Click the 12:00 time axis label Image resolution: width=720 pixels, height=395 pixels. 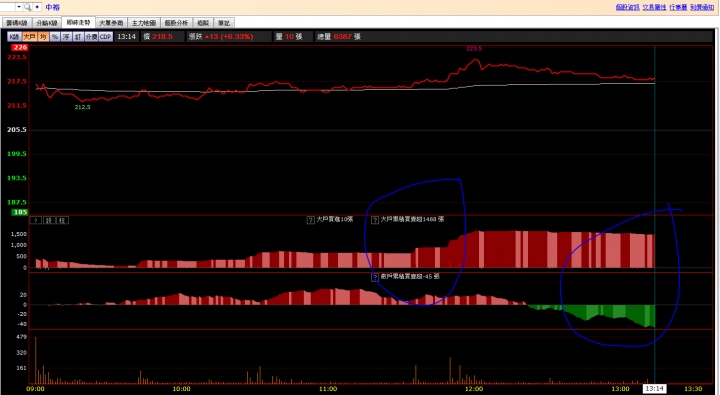[474, 389]
